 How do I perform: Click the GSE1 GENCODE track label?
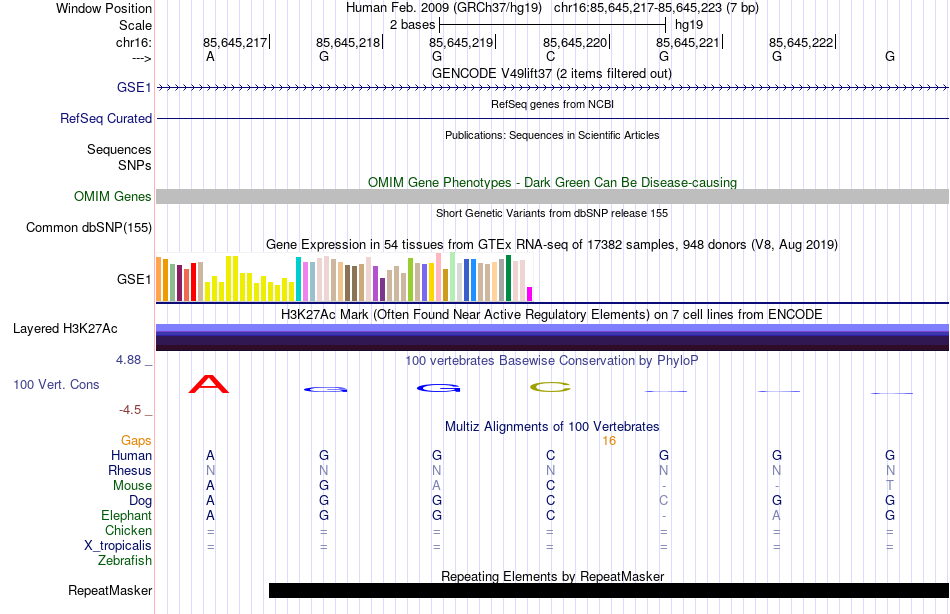click(x=134, y=87)
